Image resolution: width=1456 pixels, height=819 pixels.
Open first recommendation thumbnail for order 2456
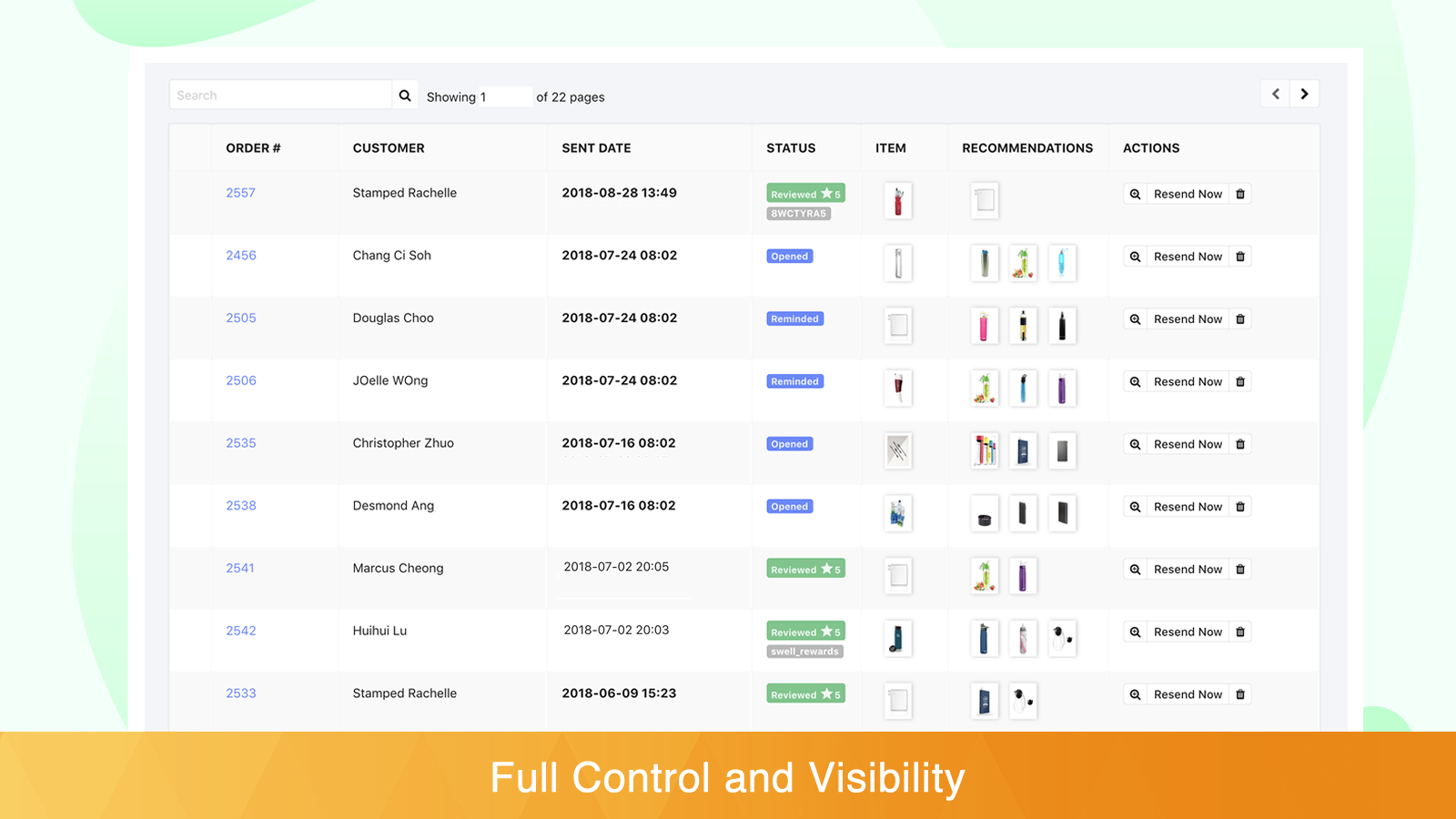point(985,263)
